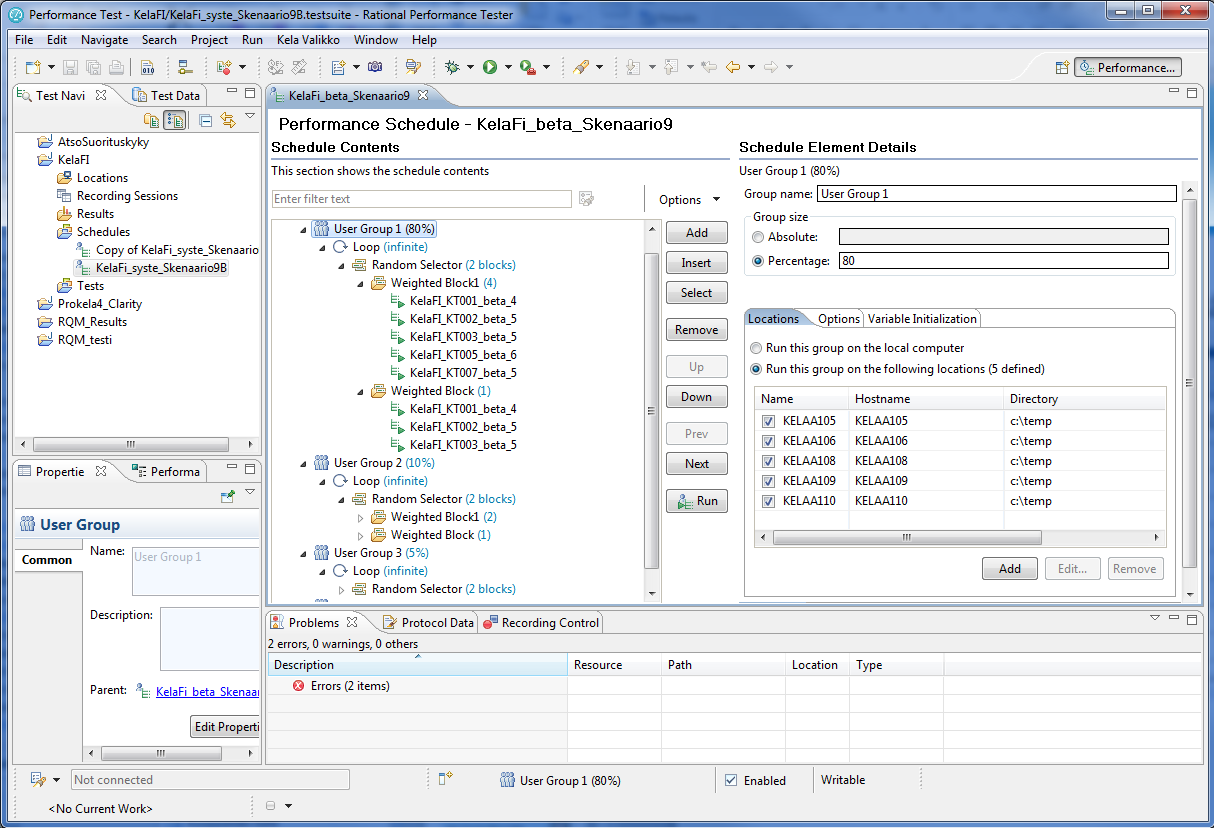Open the Project menu

click(x=209, y=40)
